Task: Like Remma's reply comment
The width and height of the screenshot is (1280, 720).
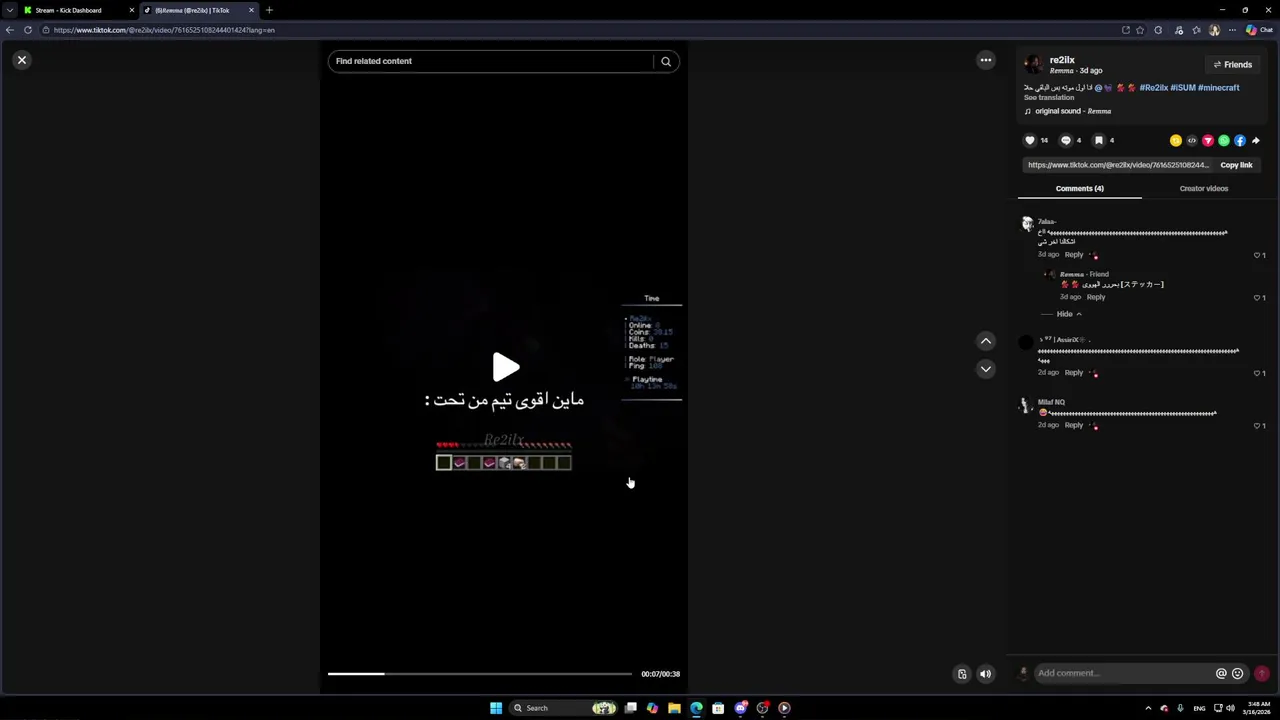Action: click(x=1257, y=298)
